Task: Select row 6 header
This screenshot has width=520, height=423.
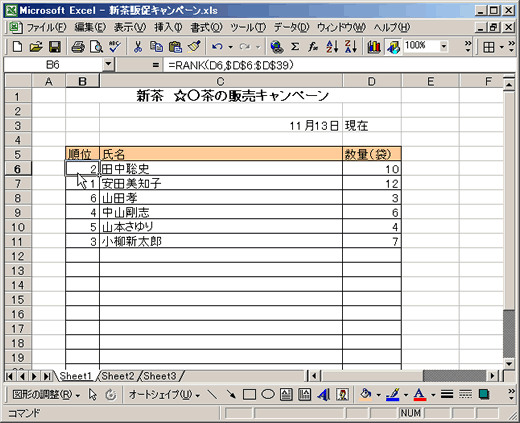Action: [18, 169]
